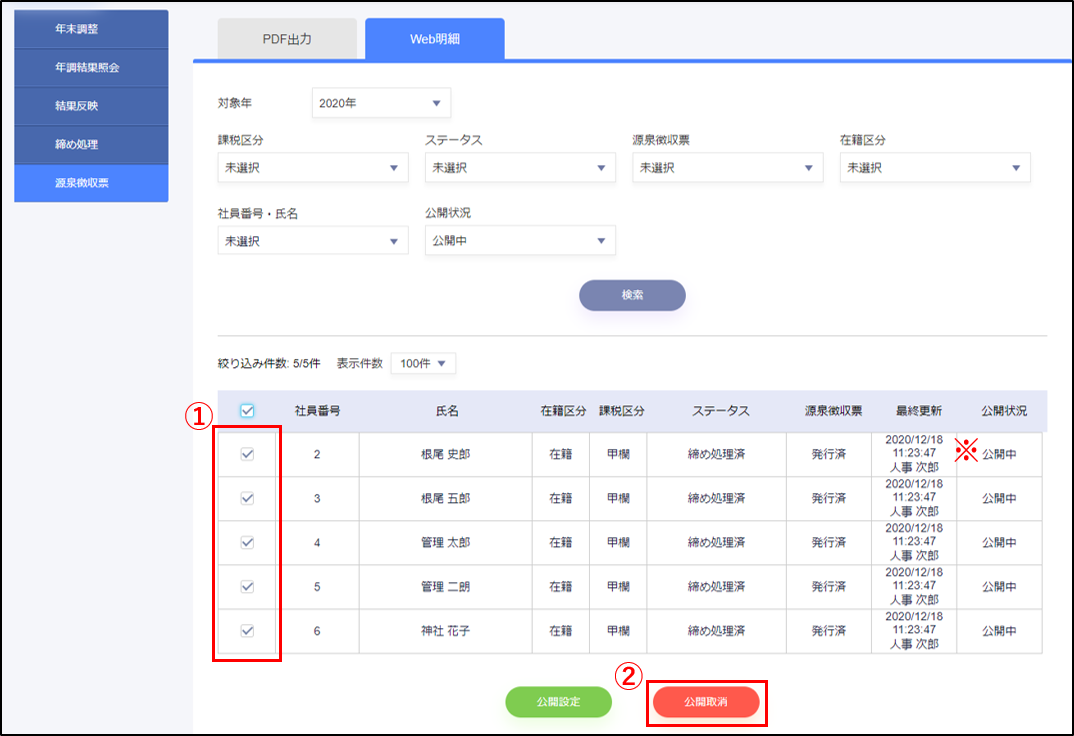Image resolution: width=1074 pixels, height=736 pixels.
Task: Switch to the PDF出力 tab
Action: [x=287, y=40]
